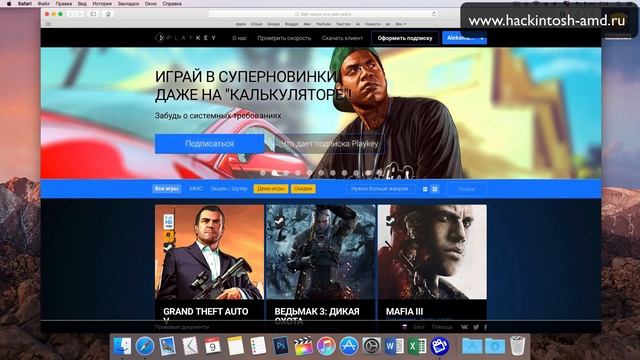Viewport: 640px width, 360px height.
Task: Open Safari from the Dock
Action: tap(144, 346)
